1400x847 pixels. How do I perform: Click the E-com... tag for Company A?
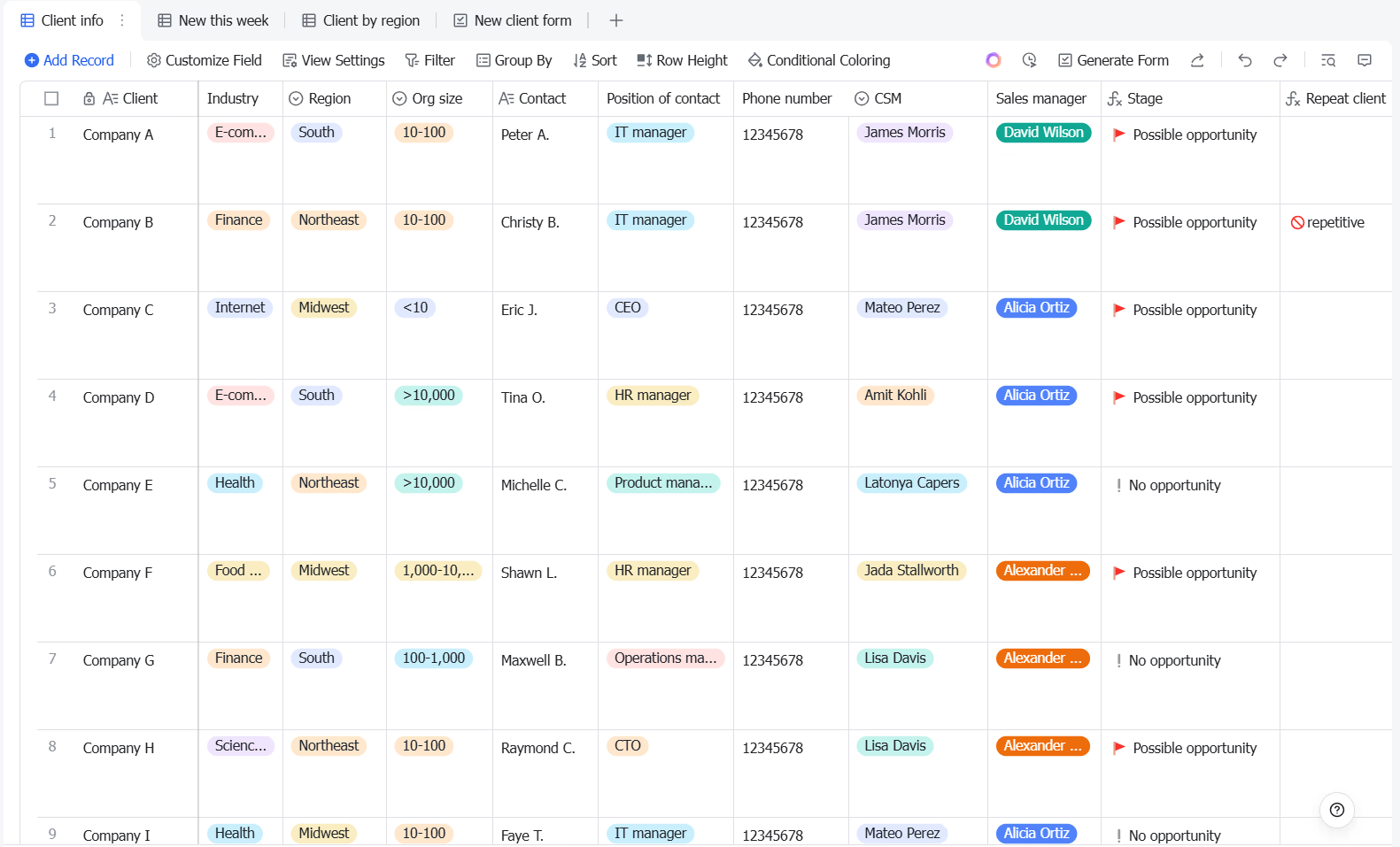pos(240,133)
